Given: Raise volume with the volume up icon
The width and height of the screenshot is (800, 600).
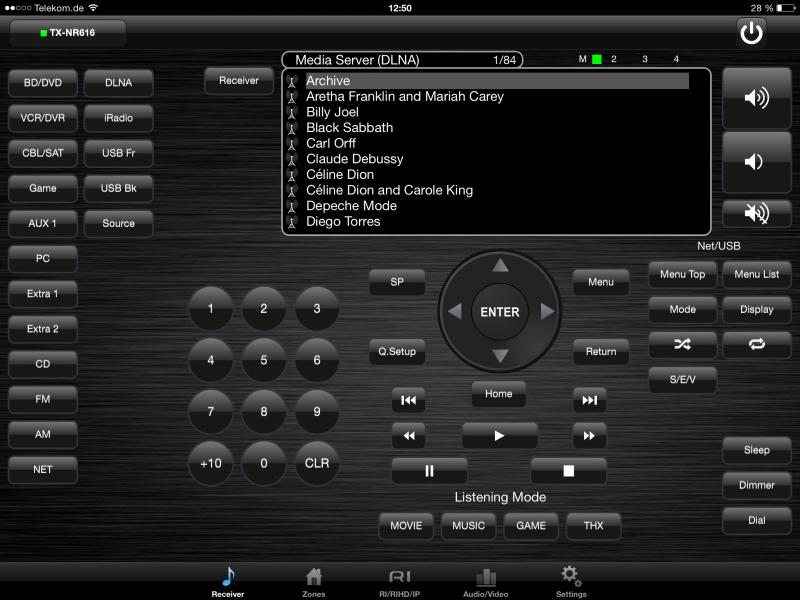Looking at the screenshot, I should [757, 97].
